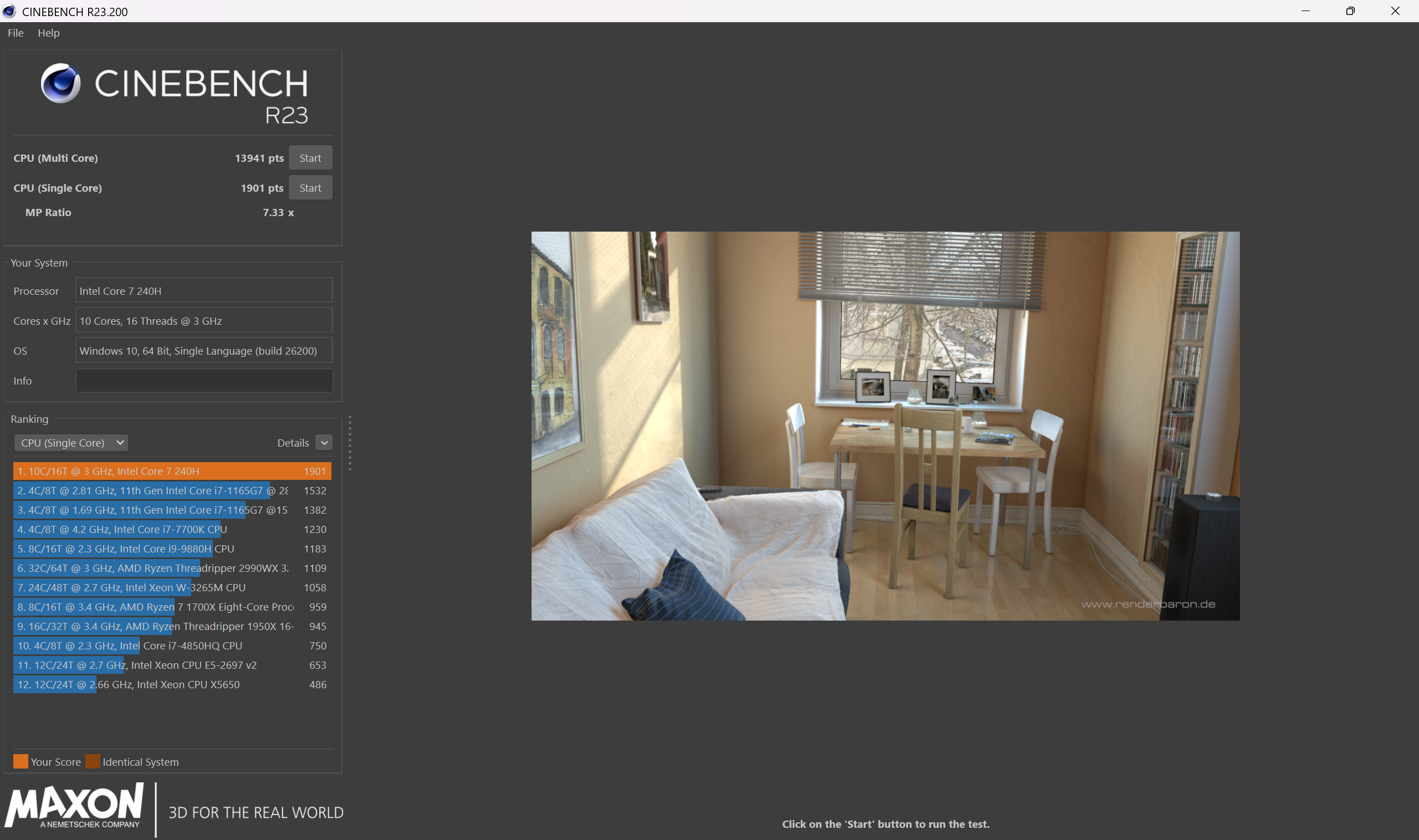The width and height of the screenshot is (1419, 840).
Task: Click the Cinebench icon in title bar
Action: 9,11
